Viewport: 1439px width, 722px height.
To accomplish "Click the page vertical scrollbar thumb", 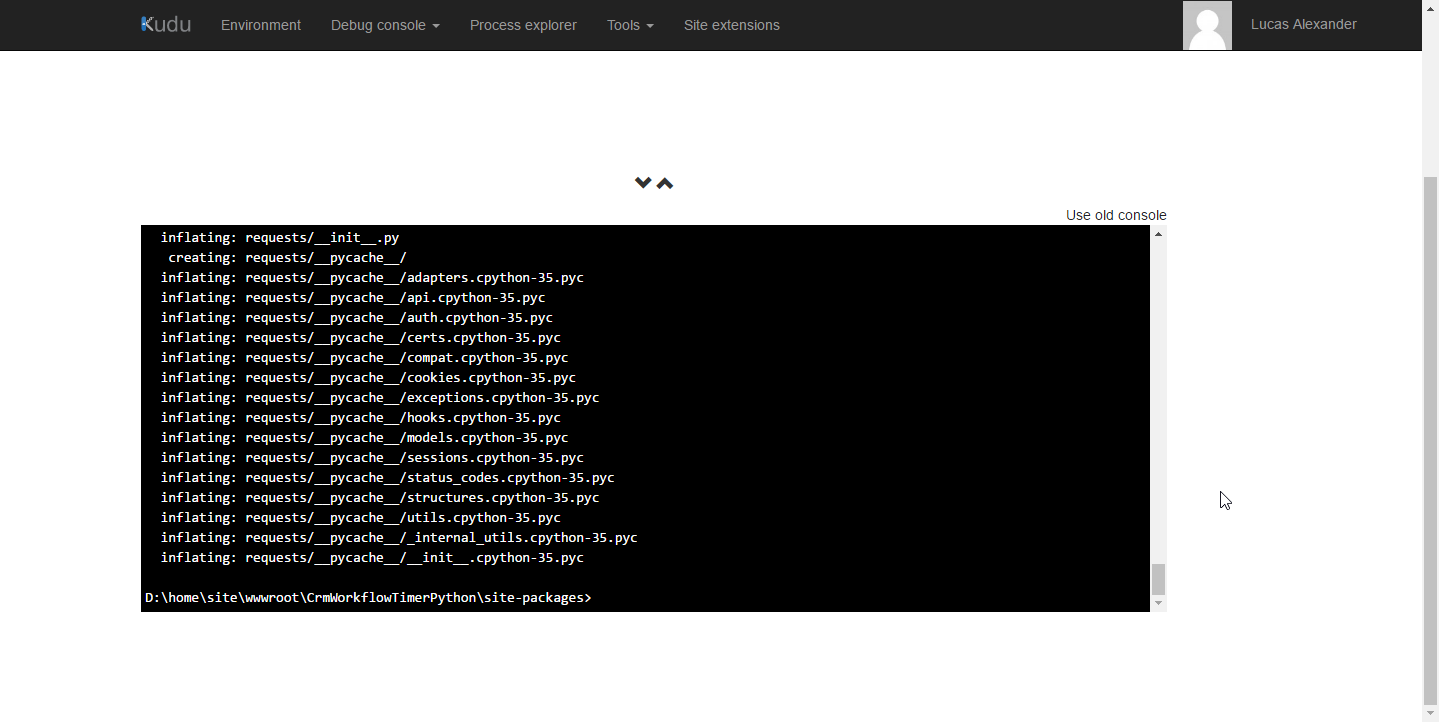I will click(x=1430, y=440).
